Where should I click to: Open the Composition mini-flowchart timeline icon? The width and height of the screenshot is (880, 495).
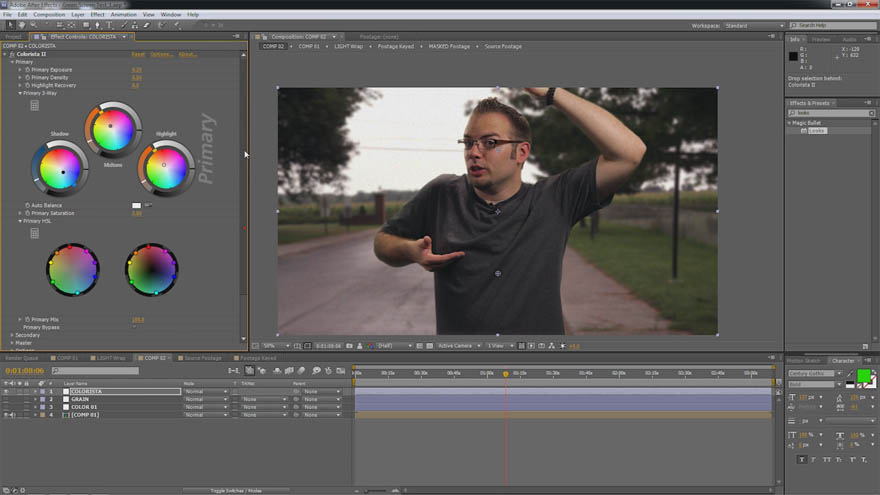(x=233, y=370)
